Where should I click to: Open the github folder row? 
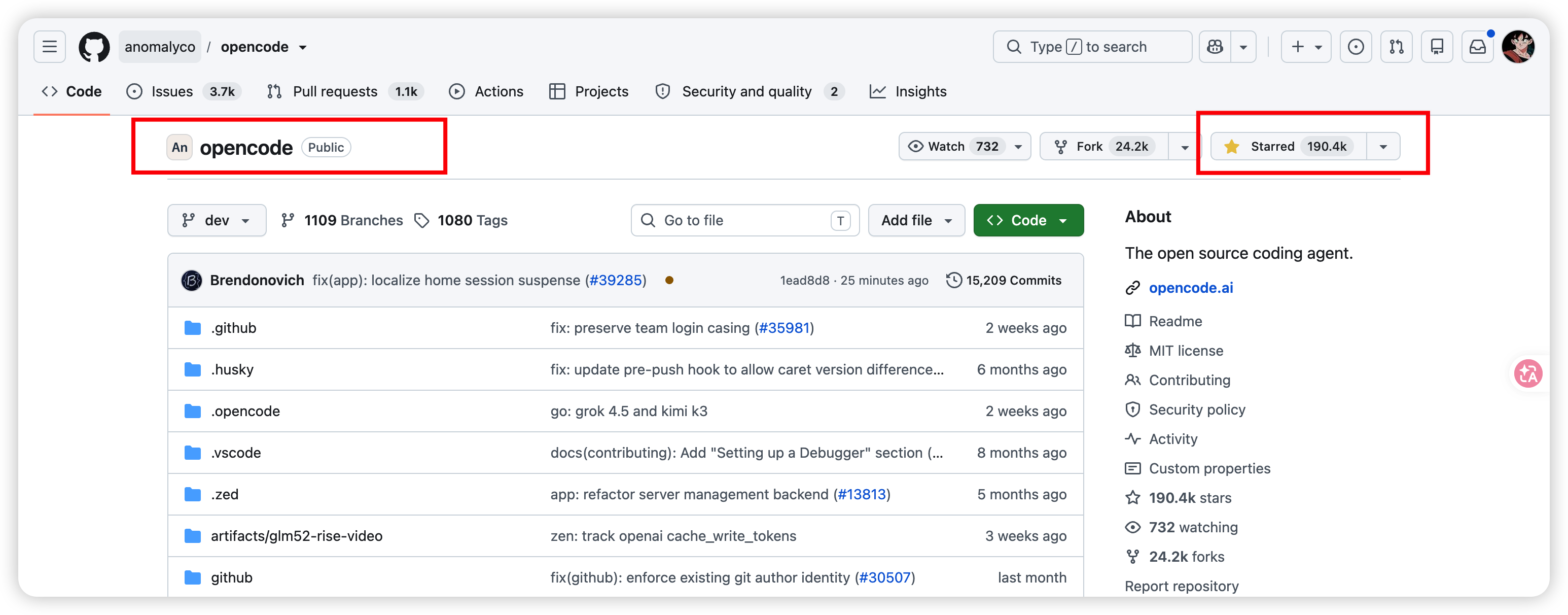tap(625, 578)
